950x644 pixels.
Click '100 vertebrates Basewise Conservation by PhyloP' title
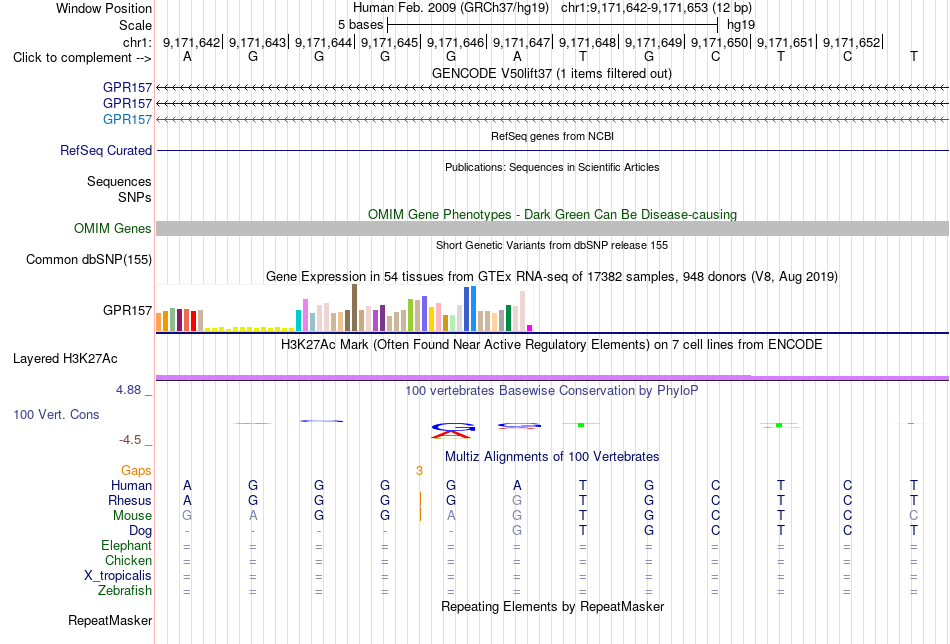[552, 391]
